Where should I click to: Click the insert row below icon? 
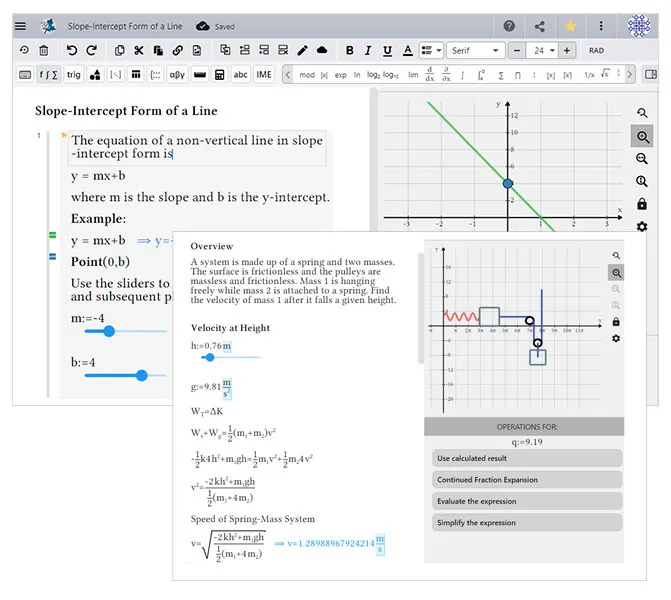point(264,50)
